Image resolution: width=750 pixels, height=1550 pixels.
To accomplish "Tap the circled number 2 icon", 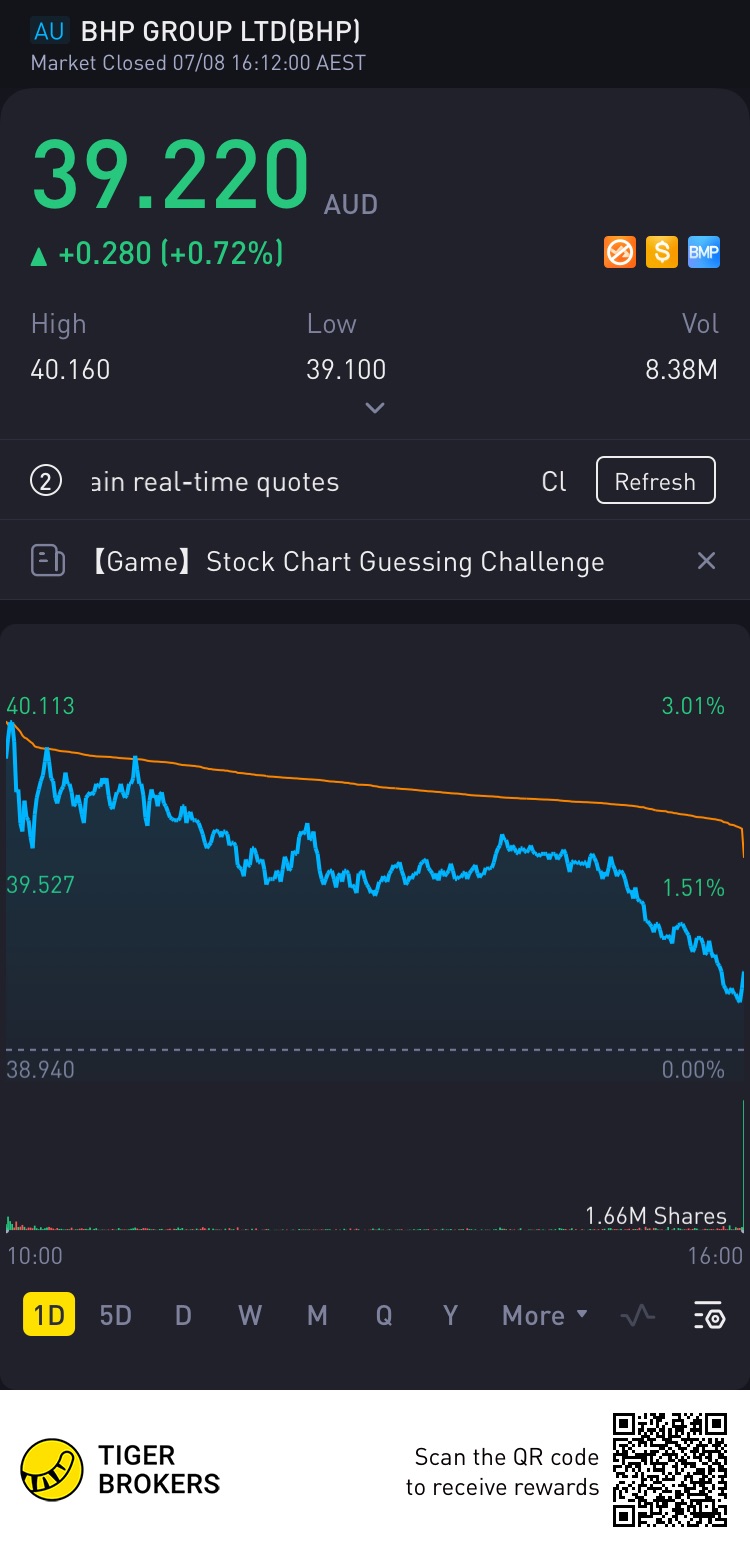I will tap(46, 481).
